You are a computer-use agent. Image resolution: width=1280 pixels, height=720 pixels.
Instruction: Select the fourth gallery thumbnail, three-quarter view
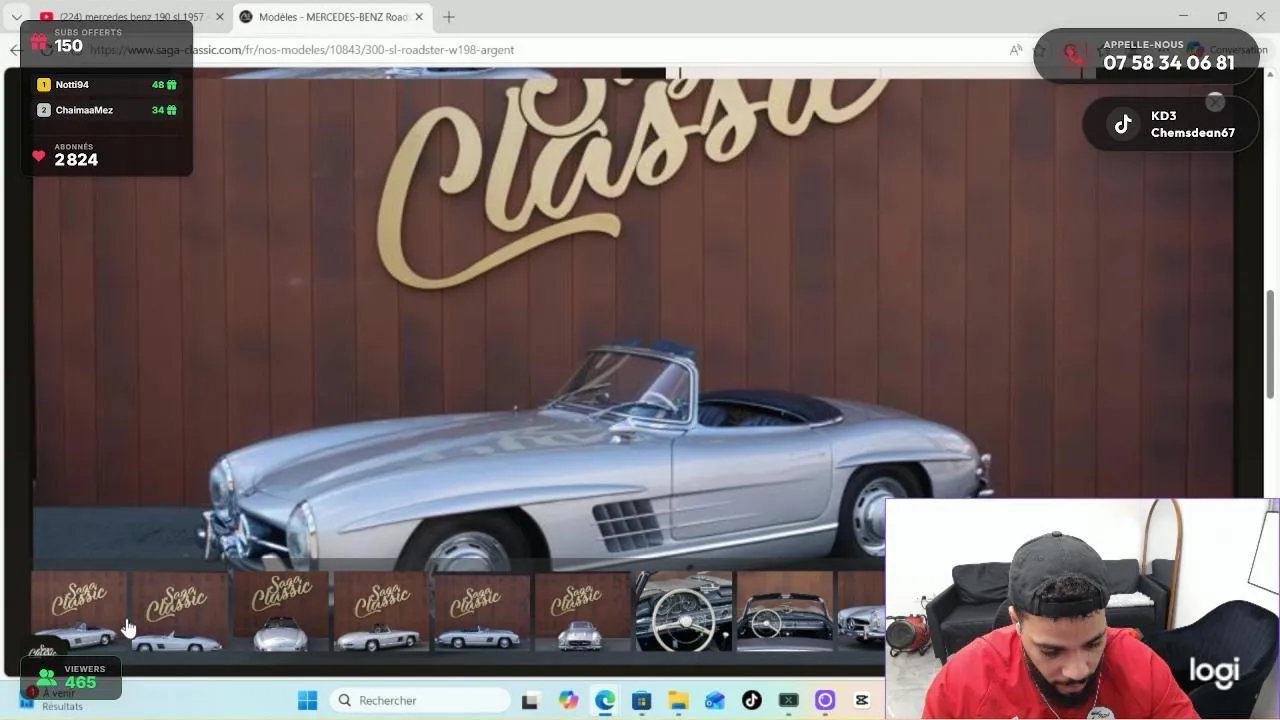click(x=382, y=611)
